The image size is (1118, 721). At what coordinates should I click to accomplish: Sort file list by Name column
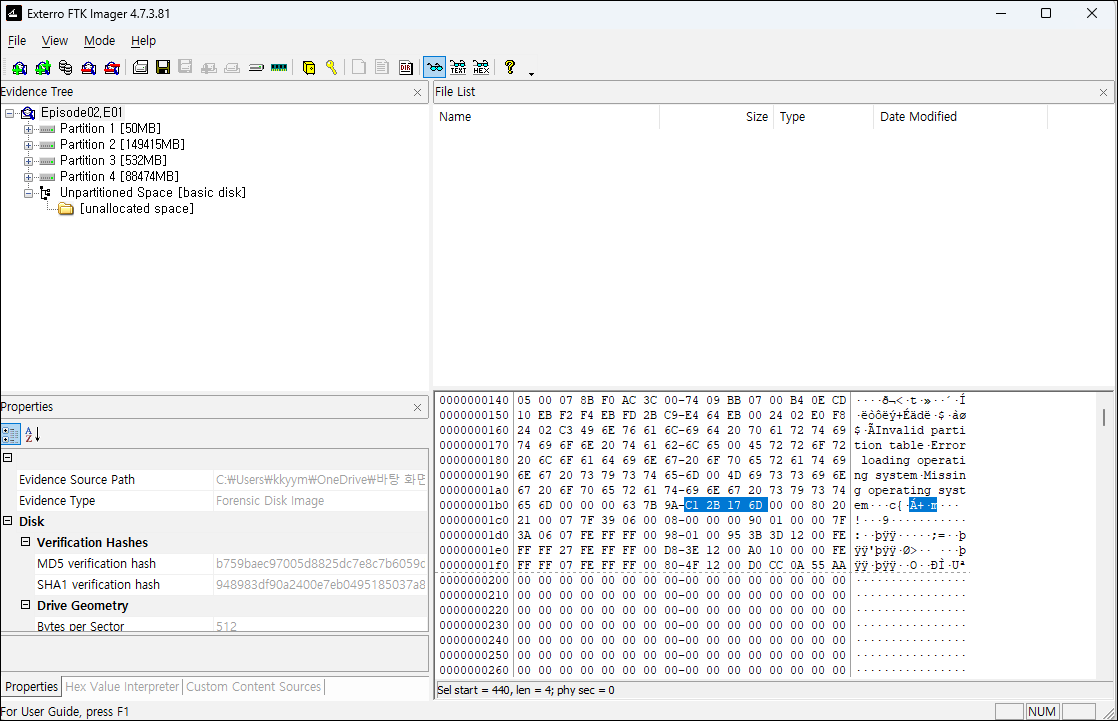pyautogui.click(x=546, y=117)
